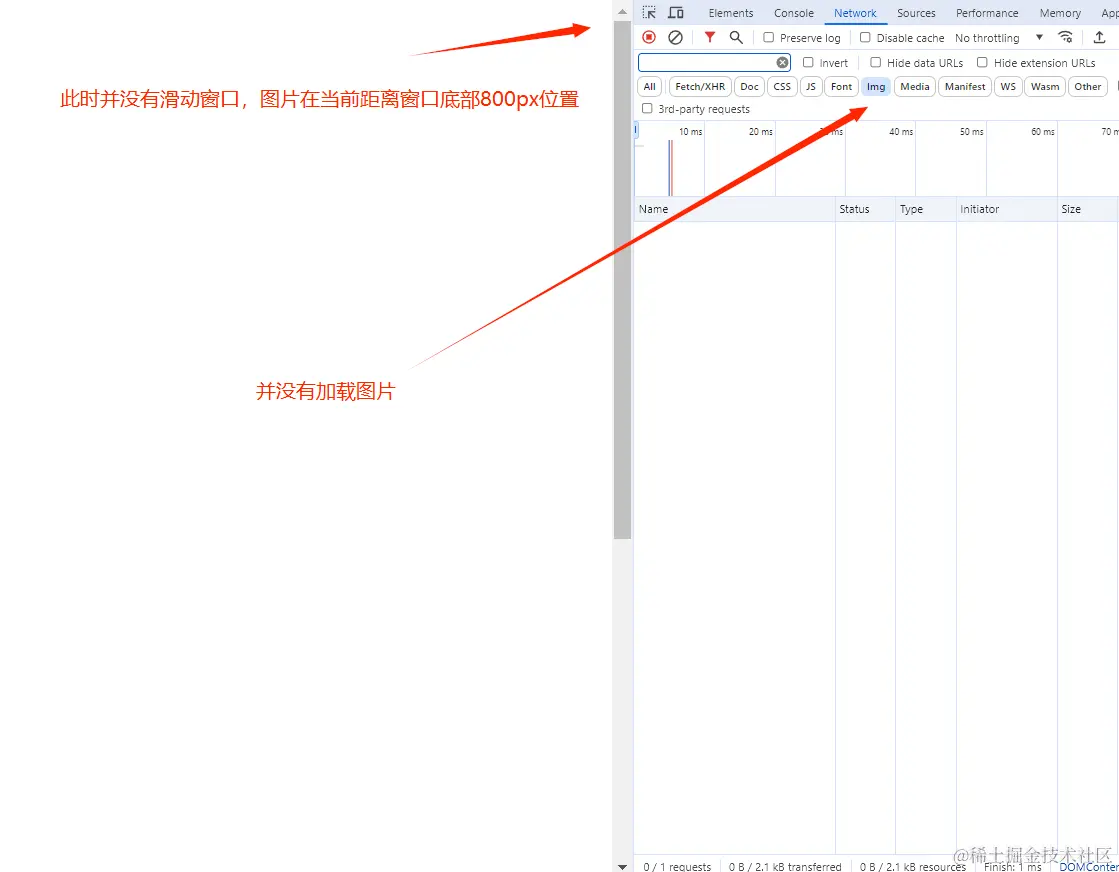1119x872 pixels.
Task: Filter requests by Other
Action: [1088, 86]
